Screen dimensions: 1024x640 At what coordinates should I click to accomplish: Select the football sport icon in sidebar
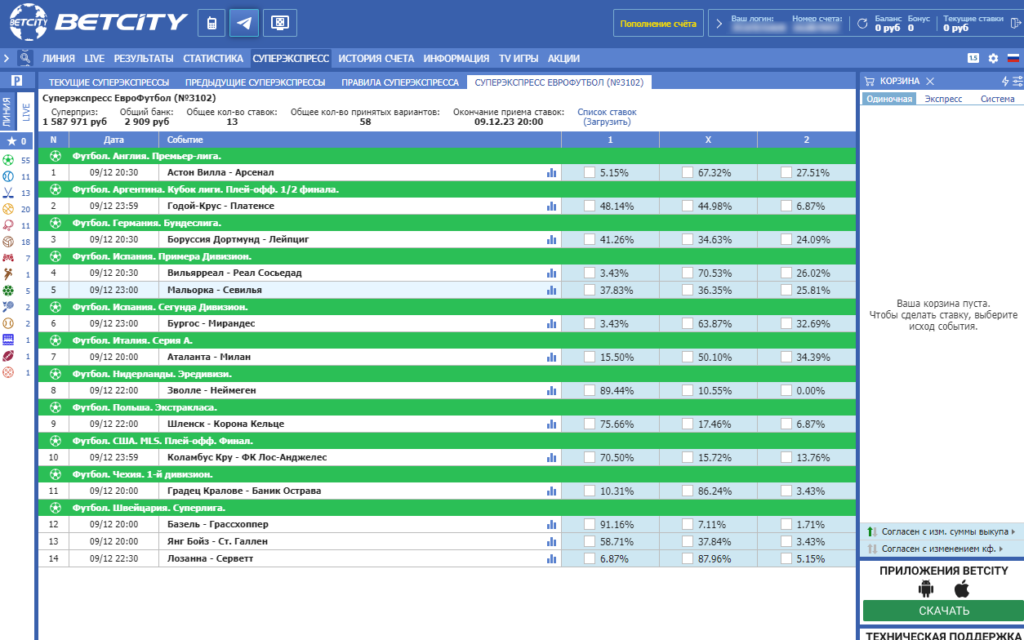click(x=8, y=160)
